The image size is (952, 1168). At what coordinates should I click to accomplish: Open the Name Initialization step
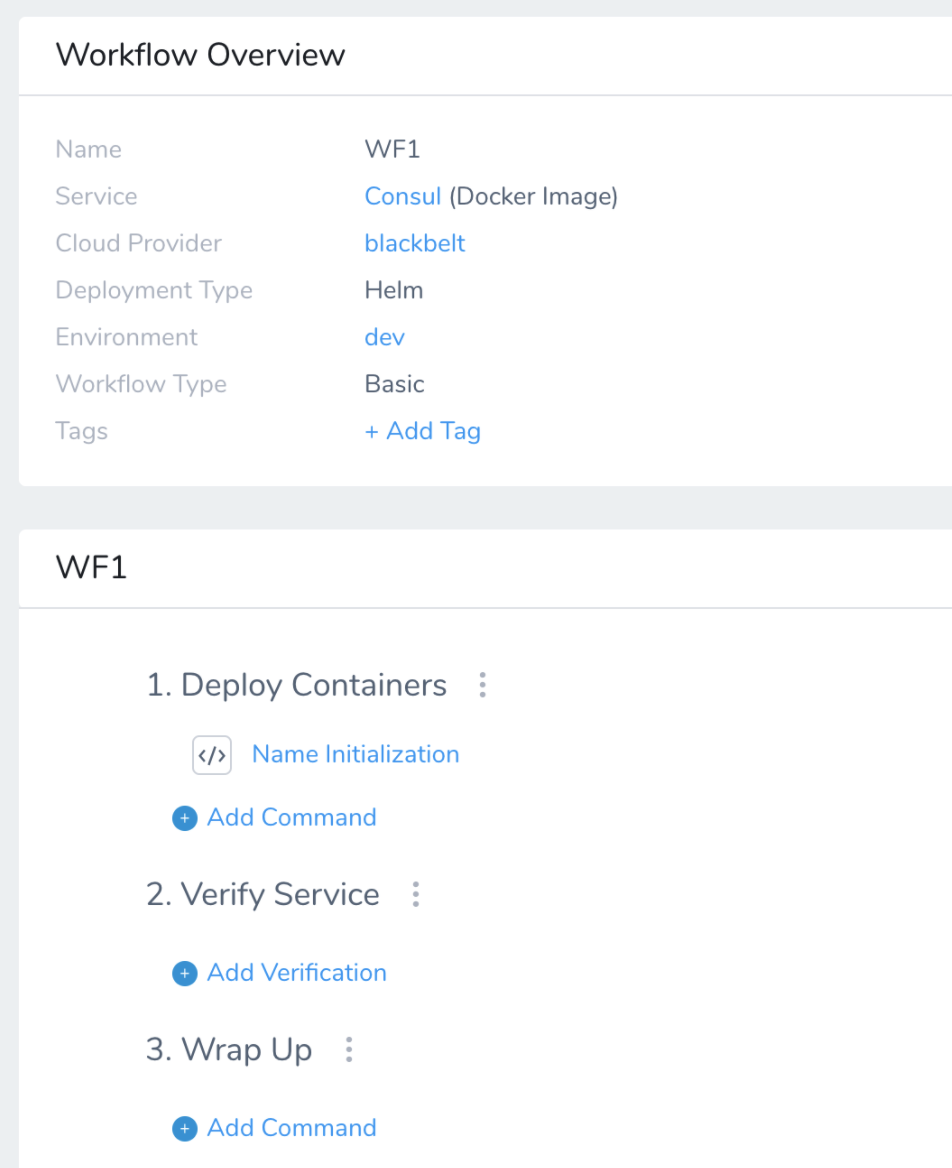click(x=355, y=755)
